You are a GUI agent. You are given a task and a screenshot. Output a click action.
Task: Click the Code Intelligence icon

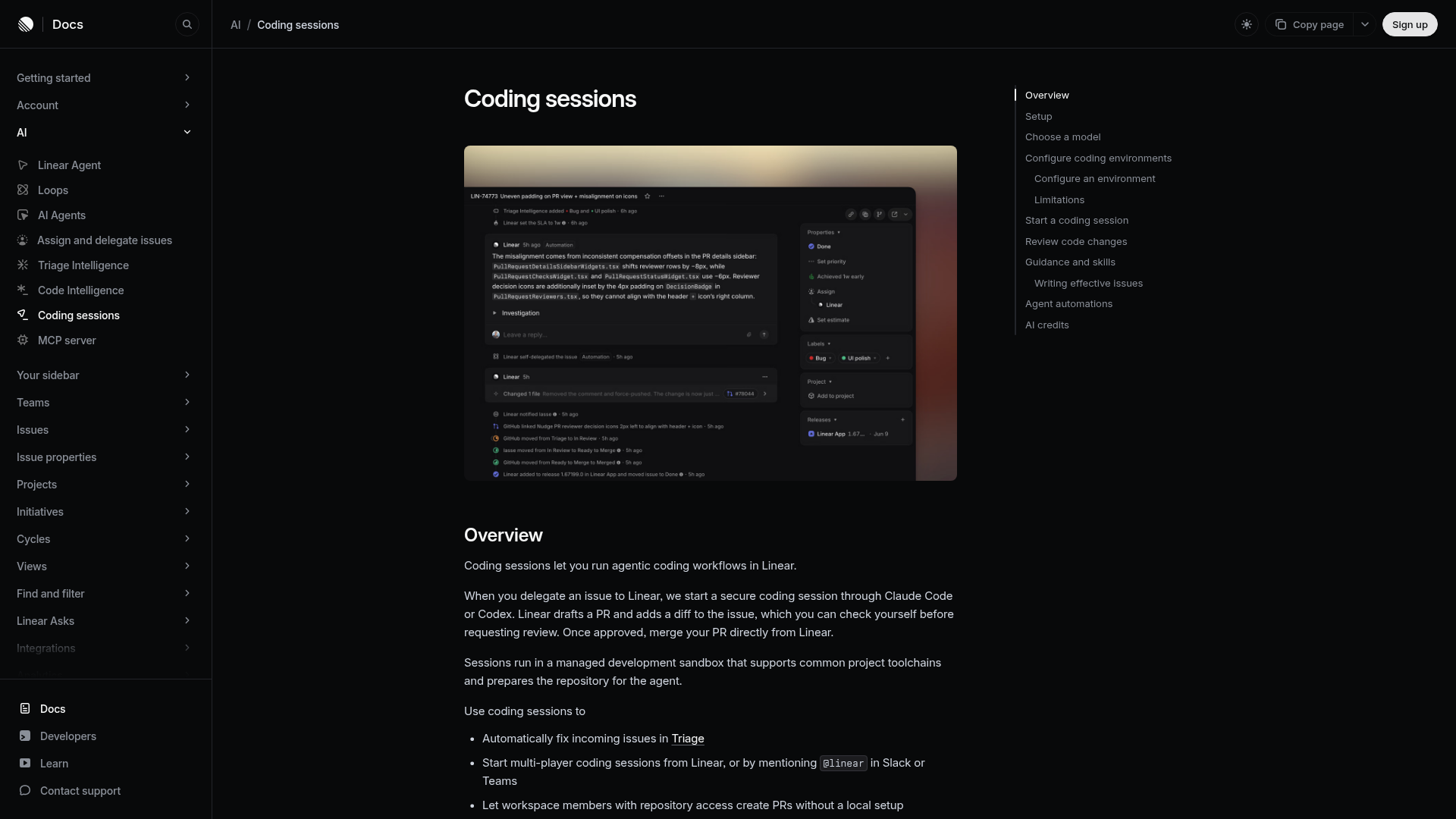pyautogui.click(x=23, y=290)
